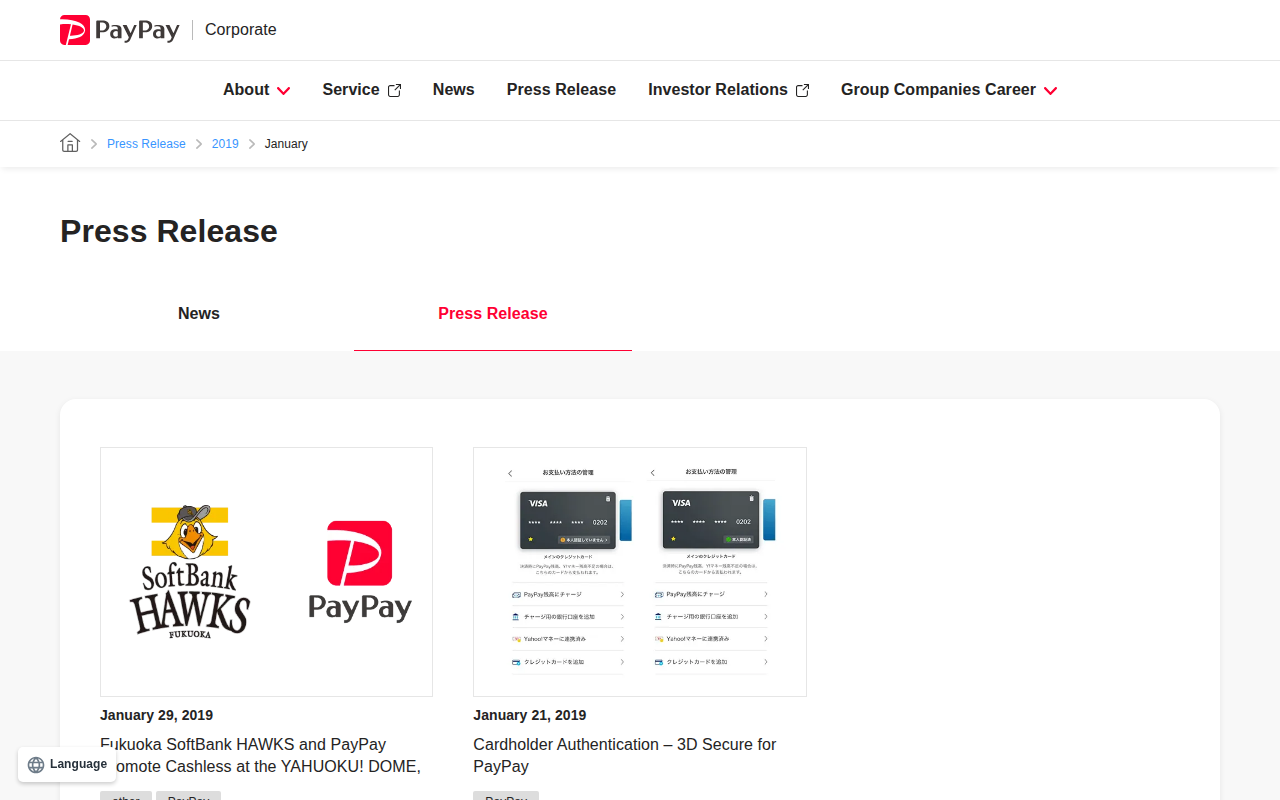
Task: Open Press Release in the top navigation
Action: tap(561, 90)
